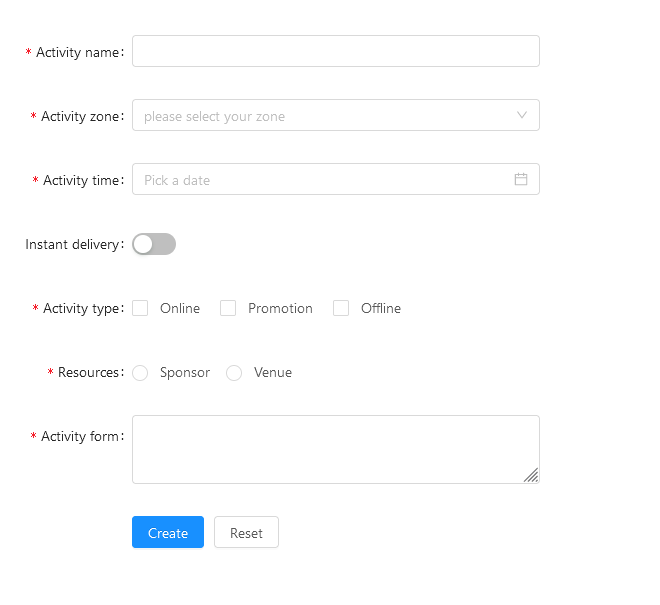Click the calendar icon in Activity time
Screen dimensions: 660x605
pos(521,179)
